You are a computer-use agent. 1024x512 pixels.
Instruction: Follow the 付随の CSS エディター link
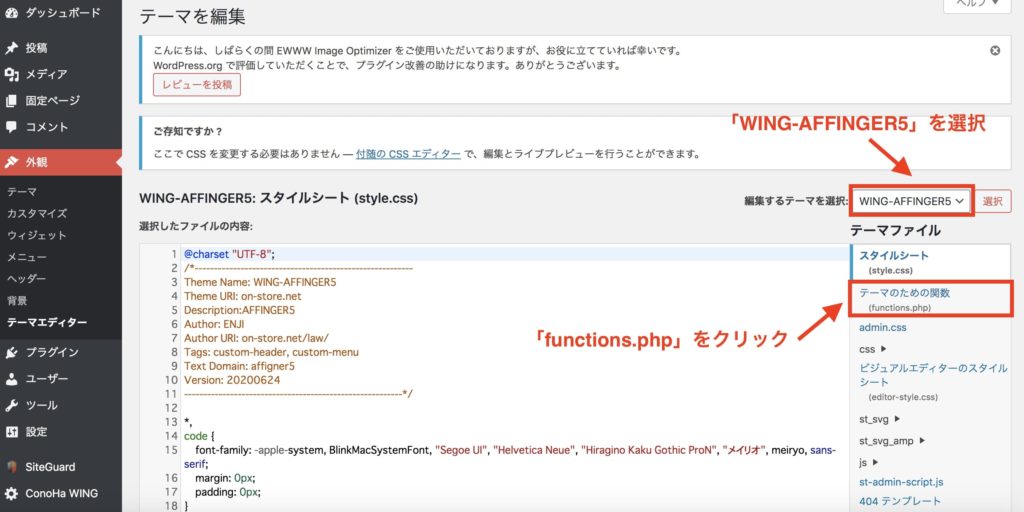tap(408, 155)
